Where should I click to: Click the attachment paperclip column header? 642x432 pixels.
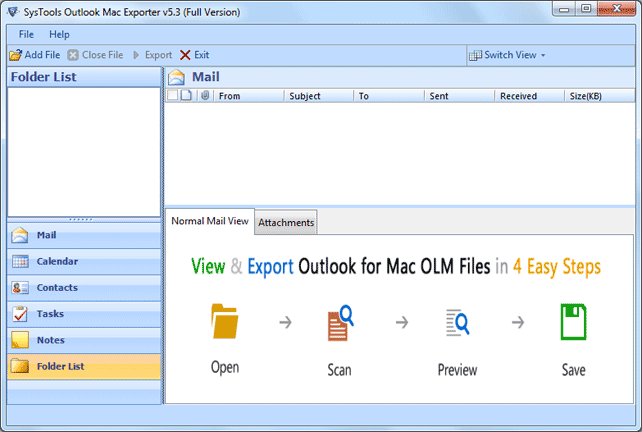[204, 96]
